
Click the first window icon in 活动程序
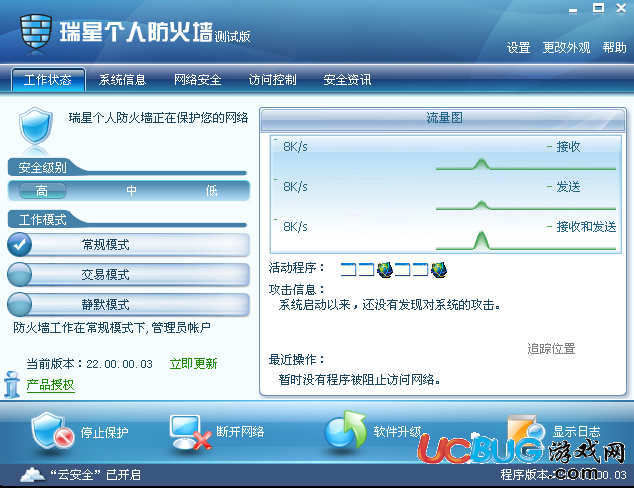click(349, 269)
